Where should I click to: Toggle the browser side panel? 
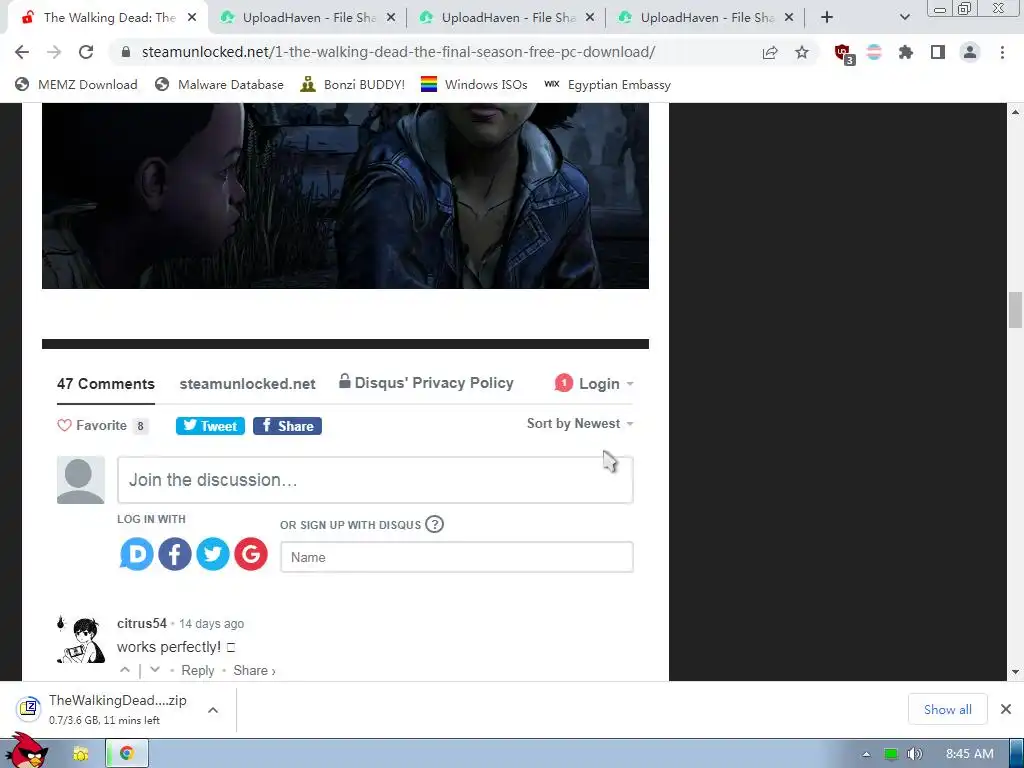(x=938, y=52)
